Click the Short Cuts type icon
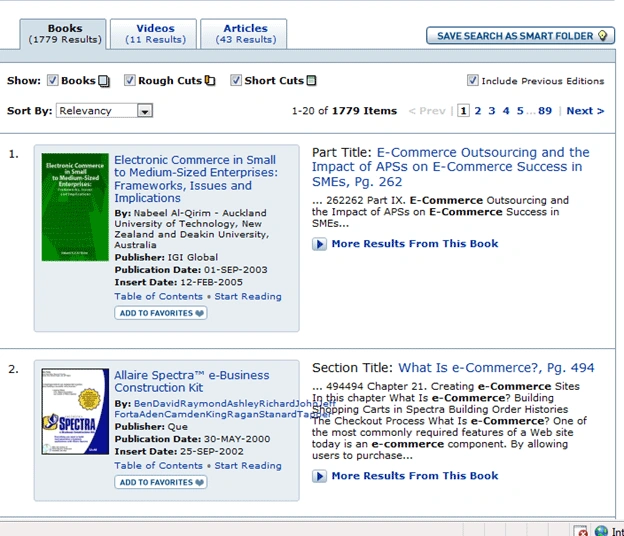Screen dimensions: 624x536 point(312,81)
